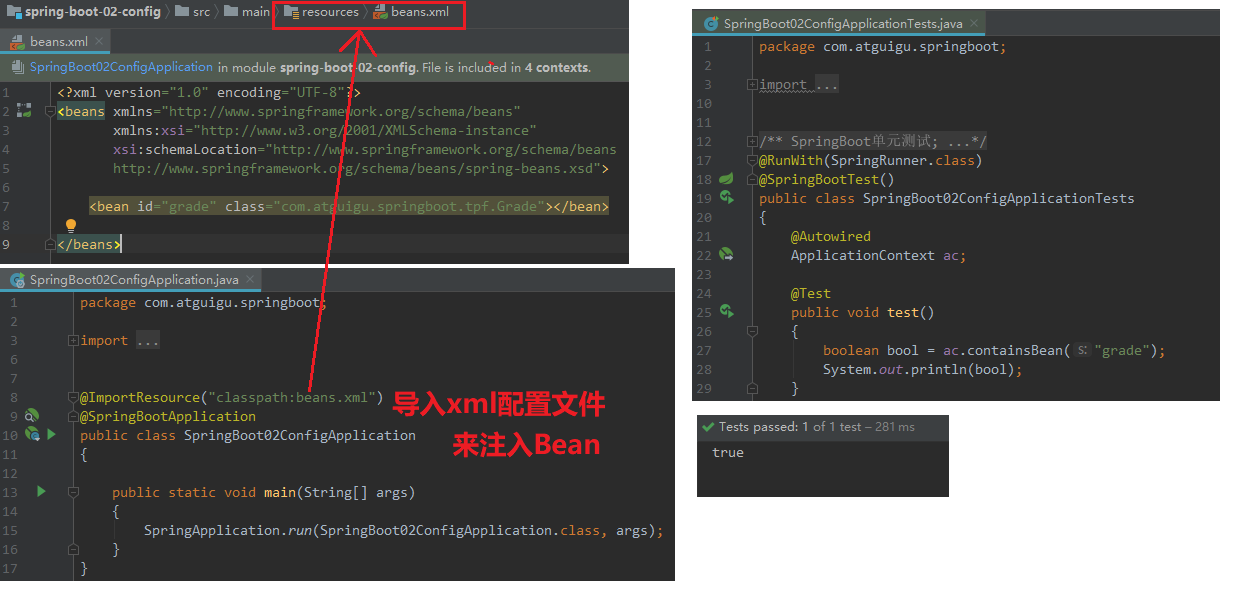1243x599 pixels.
Task: Click line number 7 in beans.xml gutter
Action: point(6,207)
